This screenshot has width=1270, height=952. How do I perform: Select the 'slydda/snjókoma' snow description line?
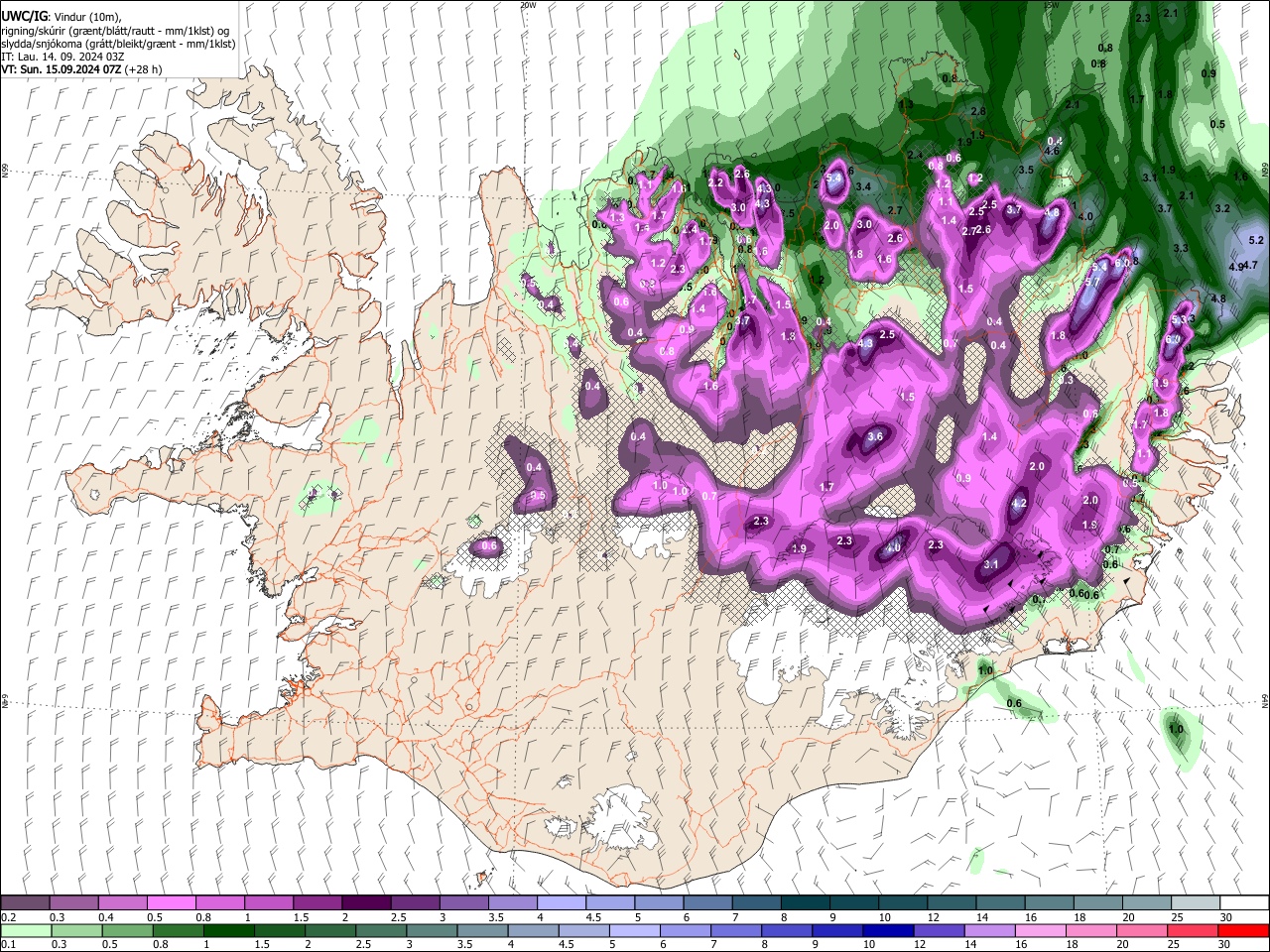click(x=118, y=44)
